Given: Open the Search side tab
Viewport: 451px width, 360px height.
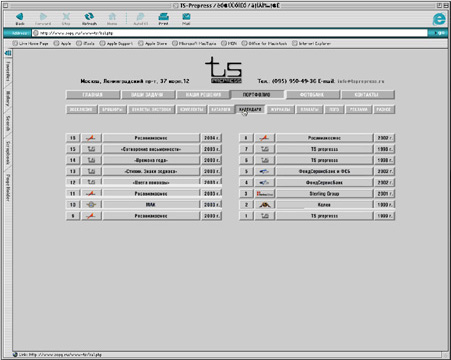Looking at the screenshot, I should click(x=8, y=124).
